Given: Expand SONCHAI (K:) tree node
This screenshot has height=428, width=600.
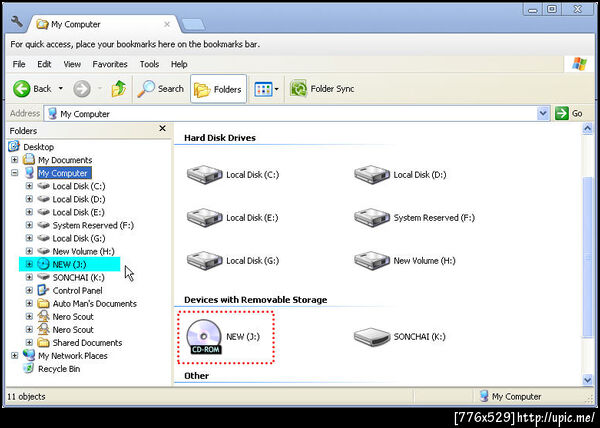Looking at the screenshot, I should (x=29, y=277).
